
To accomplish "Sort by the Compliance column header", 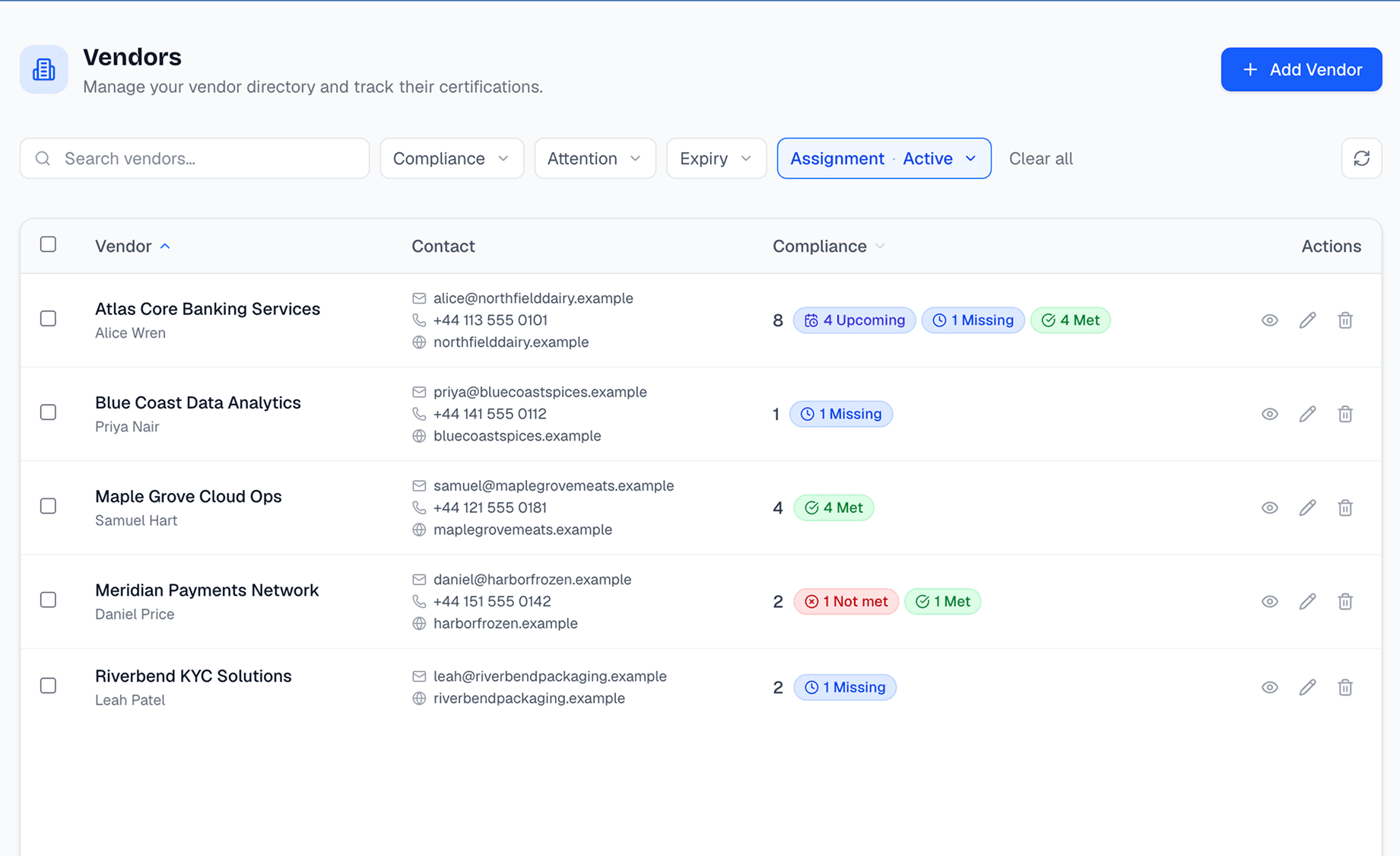I will click(829, 246).
